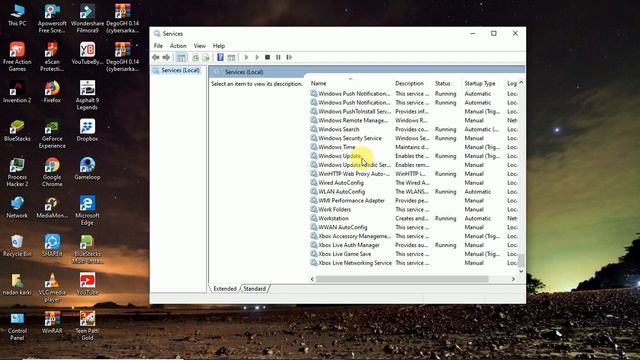Click the Dropbox desktop icon

coord(87,130)
